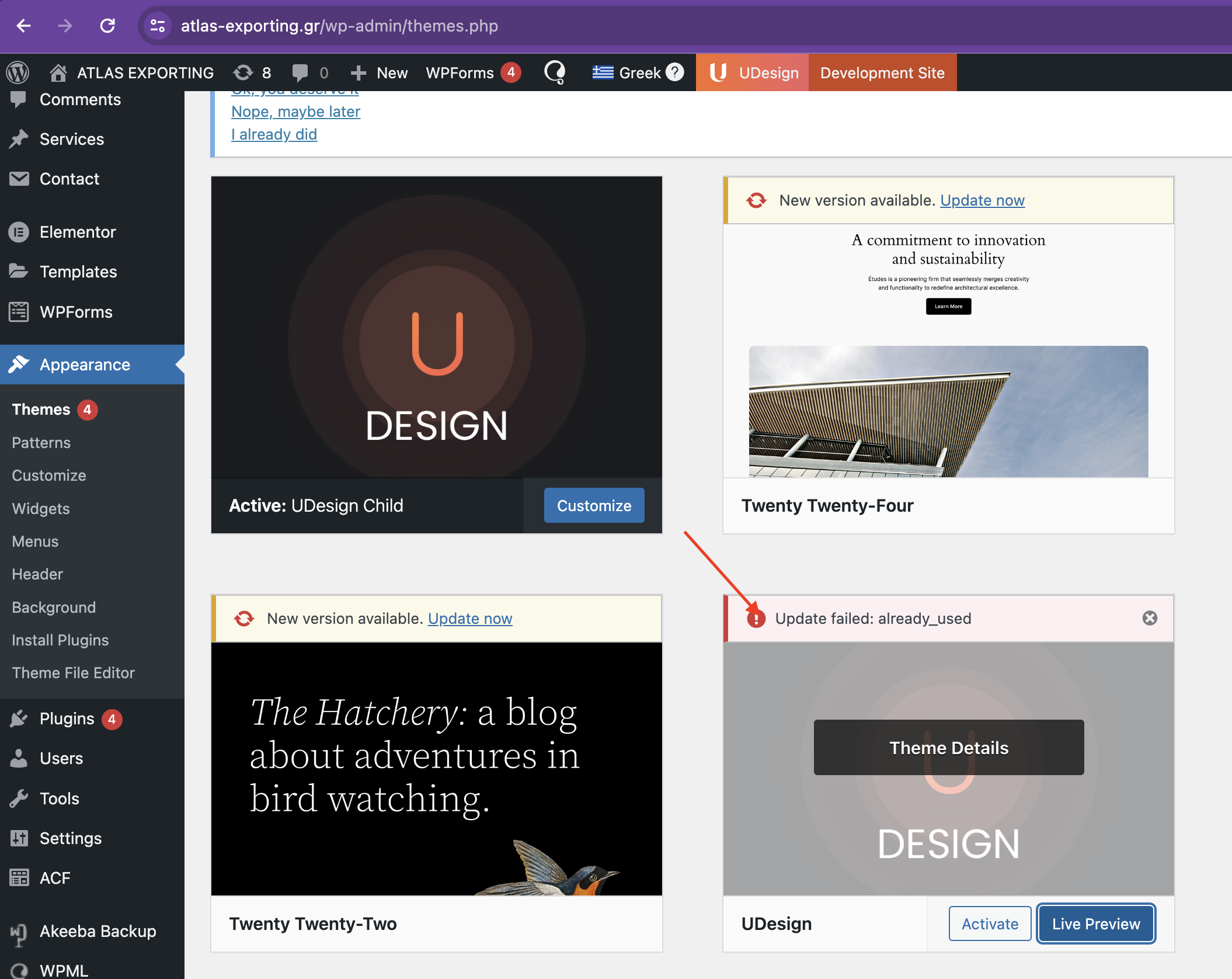This screenshot has height=979, width=1232.
Task: Open Theme File Editor submenu item
Action: (x=73, y=673)
